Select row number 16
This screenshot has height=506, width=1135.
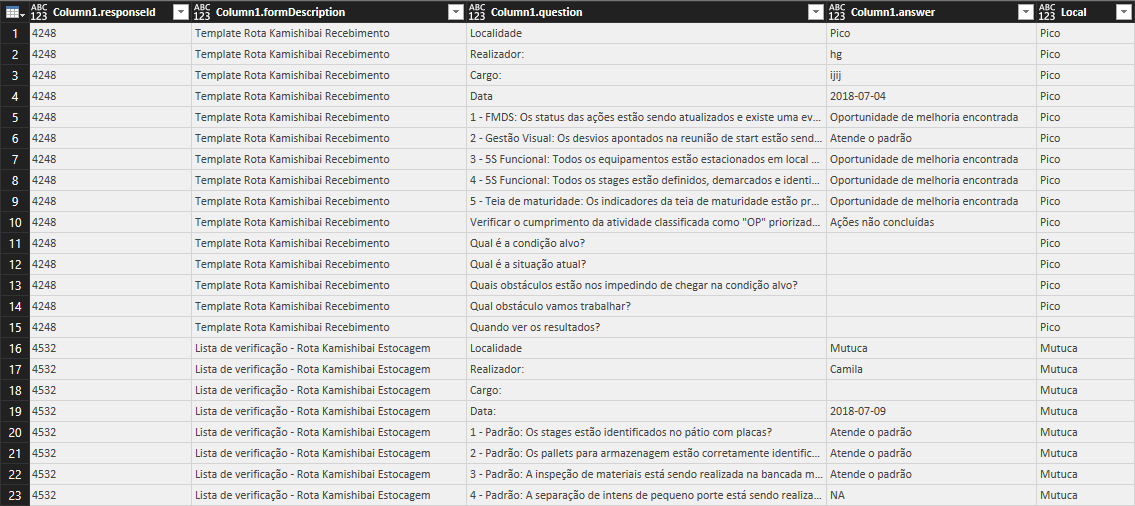(14, 348)
